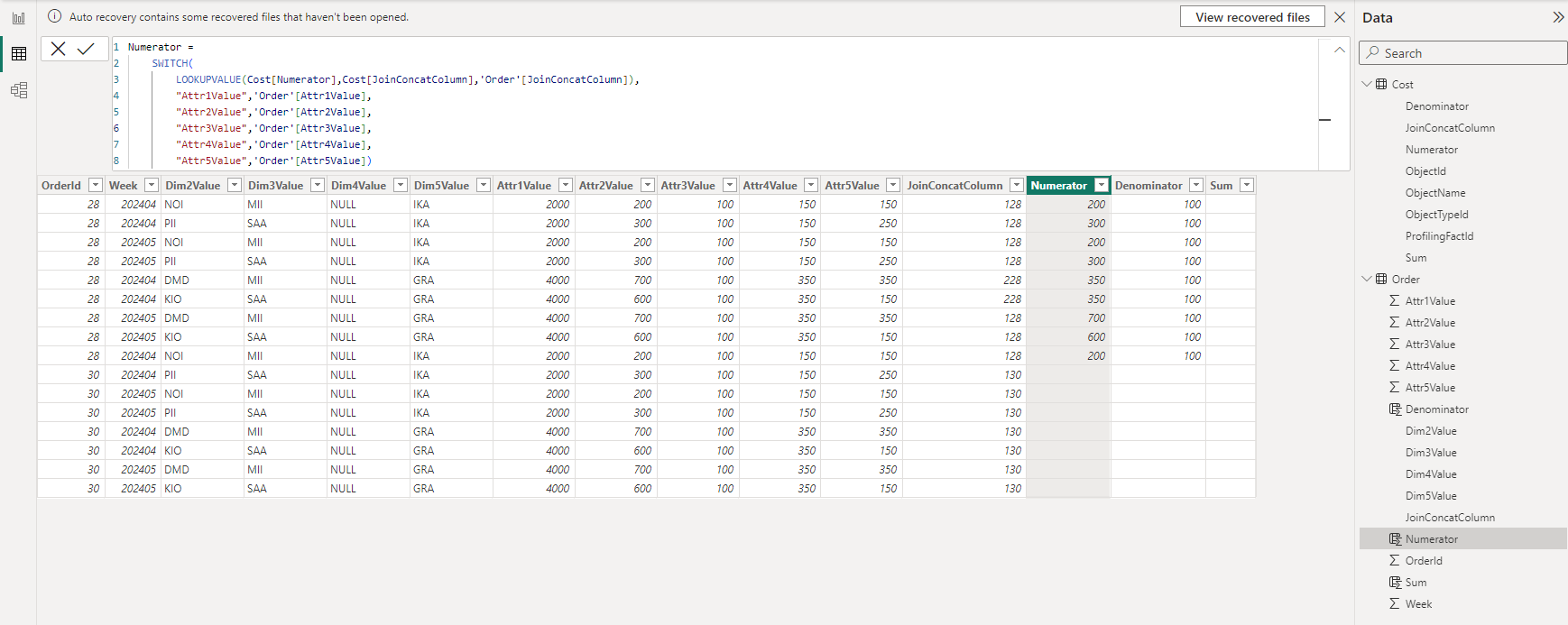Open the Numerator column filter dropdown
1568x625 pixels.
(1101, 185)
